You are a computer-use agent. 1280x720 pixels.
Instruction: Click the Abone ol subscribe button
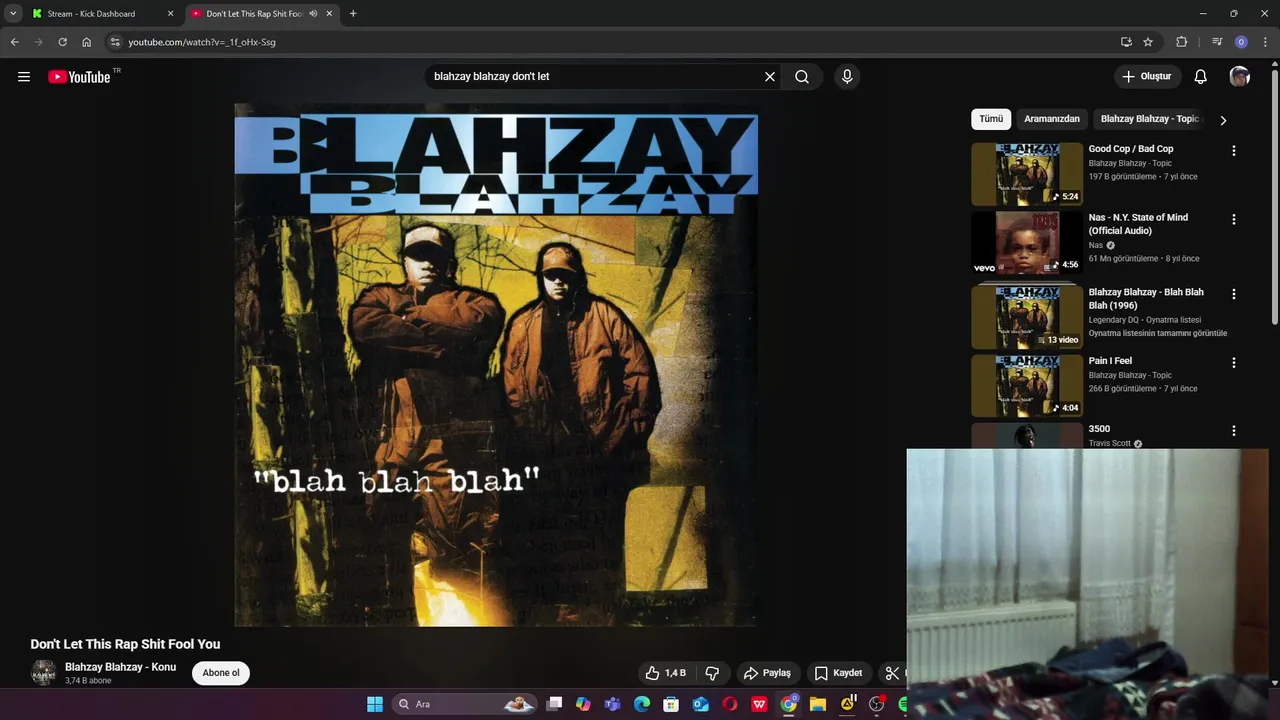tap(221, 673)
